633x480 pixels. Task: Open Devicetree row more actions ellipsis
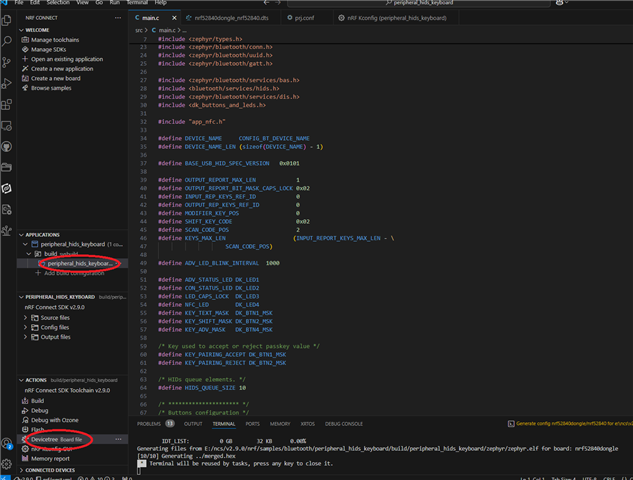[118, 439]
